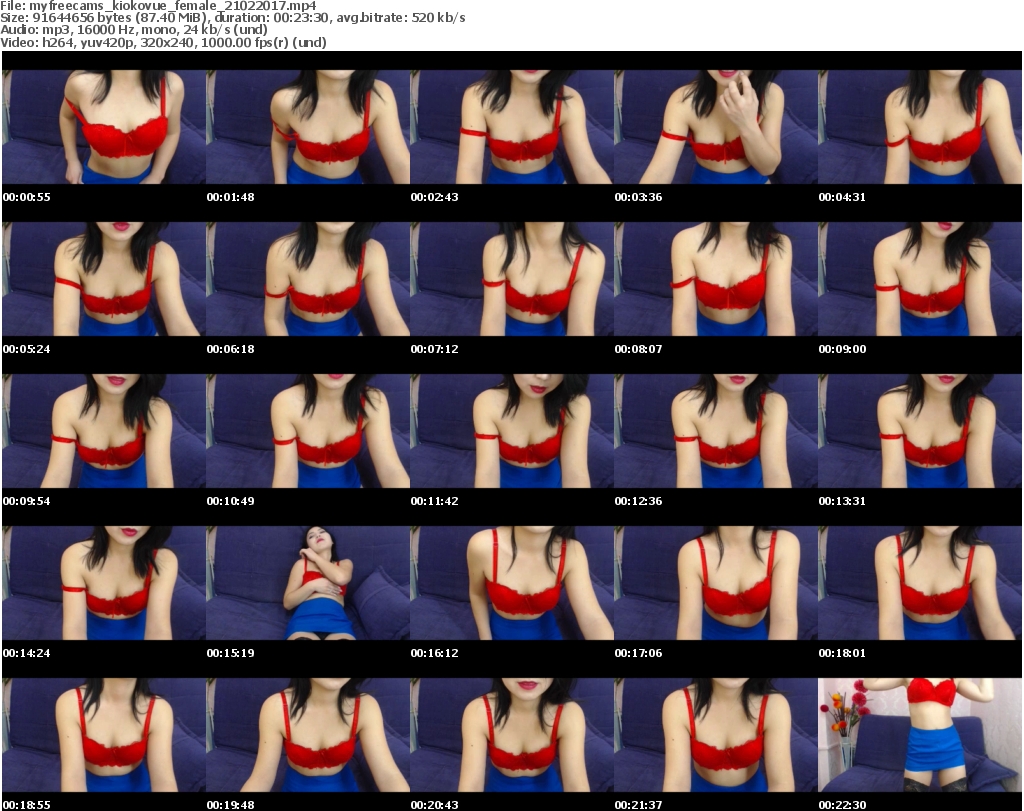Open the frame captured at 00:07:12
This screenshot has height=811, width=1024.
(x=512, y=279)
